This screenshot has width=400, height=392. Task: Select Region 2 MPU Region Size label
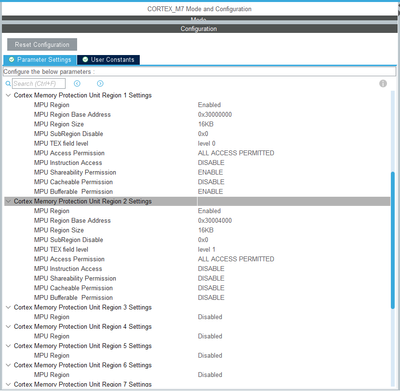click(x=59, y=230)
